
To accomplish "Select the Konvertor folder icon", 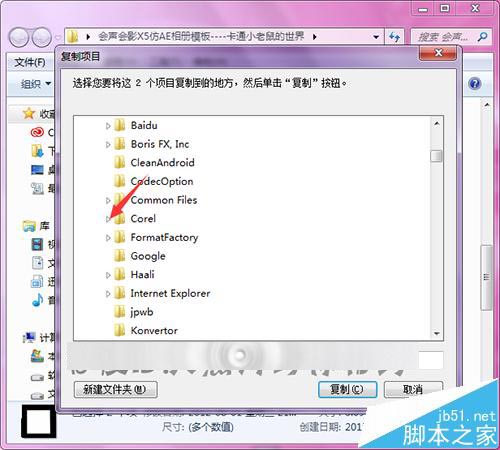I will pos(120,330).
